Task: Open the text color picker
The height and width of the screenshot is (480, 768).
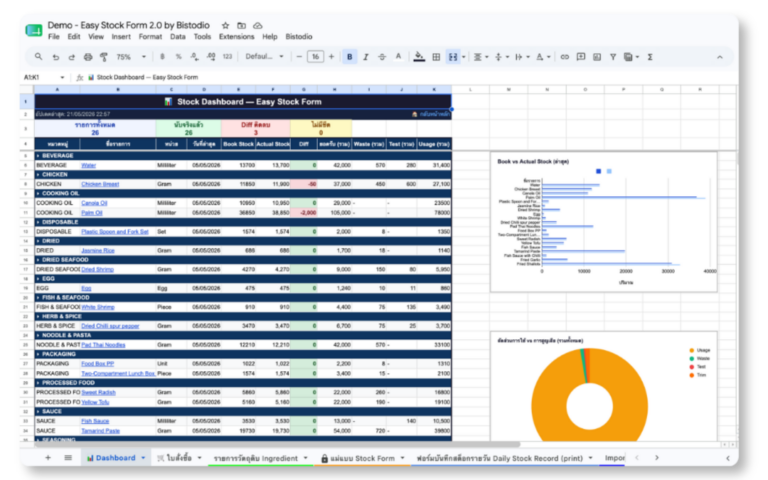Action: coord(398,57)
